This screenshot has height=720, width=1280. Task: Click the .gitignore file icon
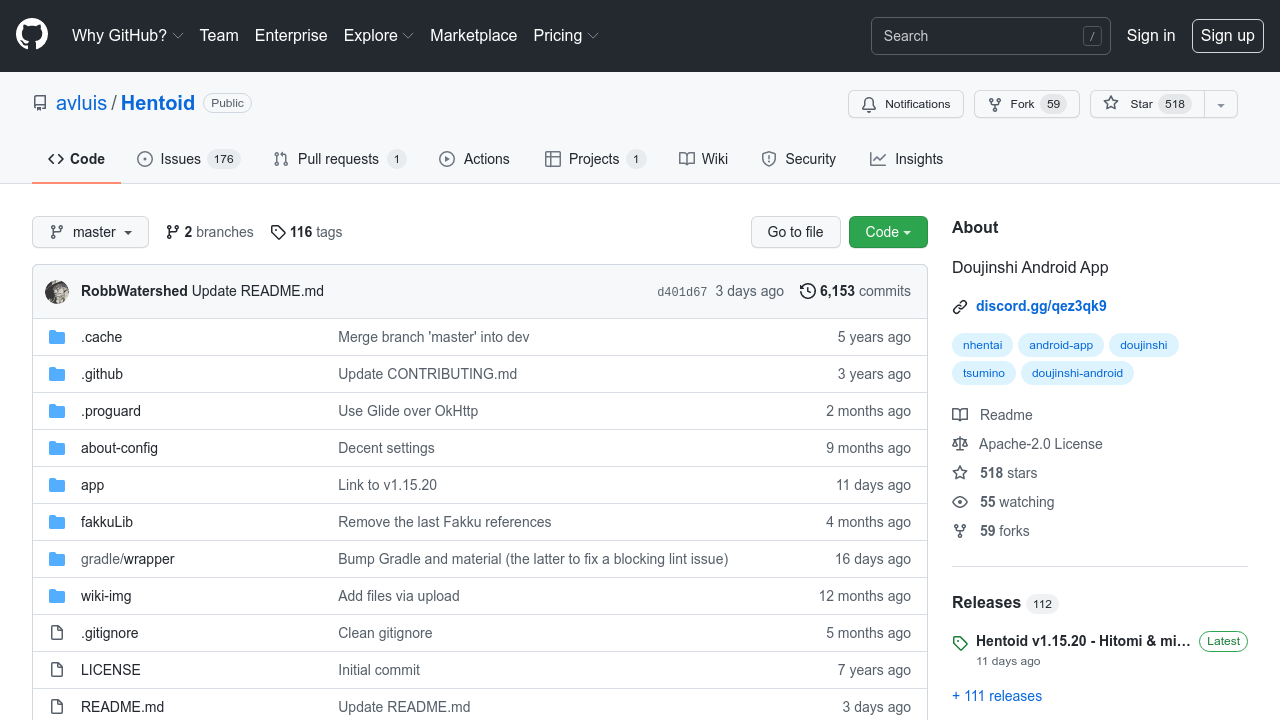(57, 633)
